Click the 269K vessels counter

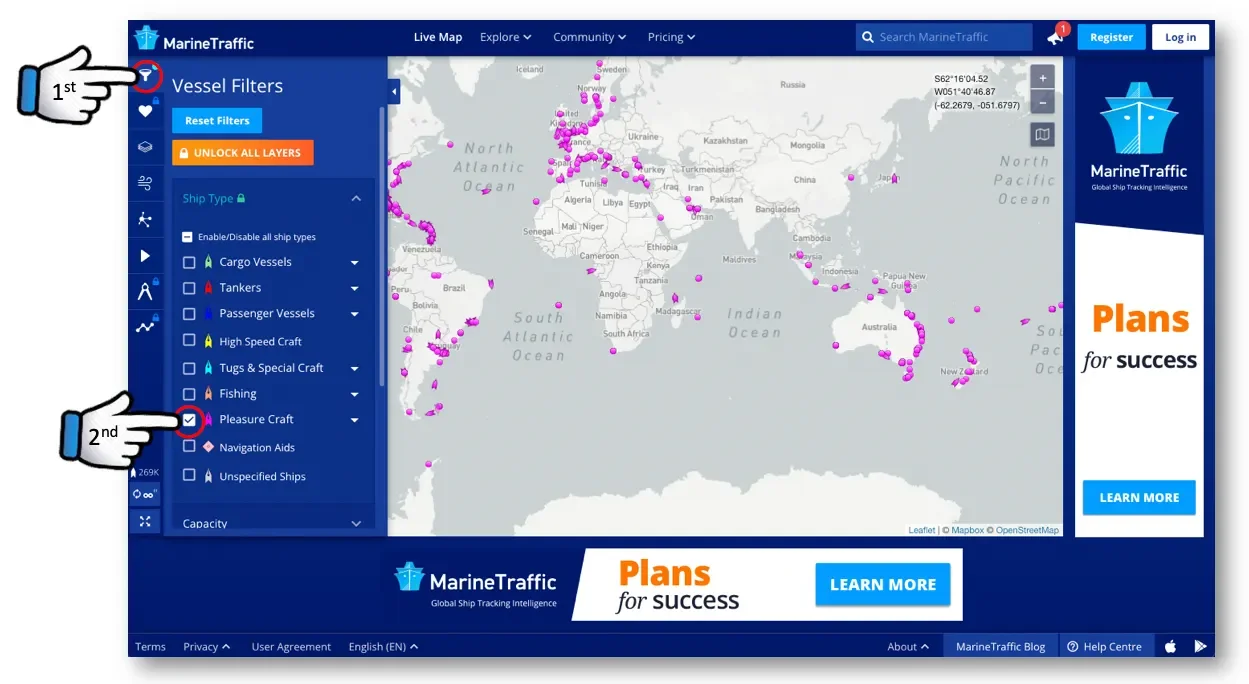145,472
